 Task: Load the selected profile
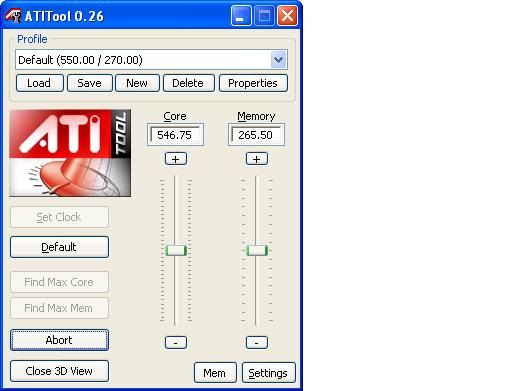coord(39,83)
